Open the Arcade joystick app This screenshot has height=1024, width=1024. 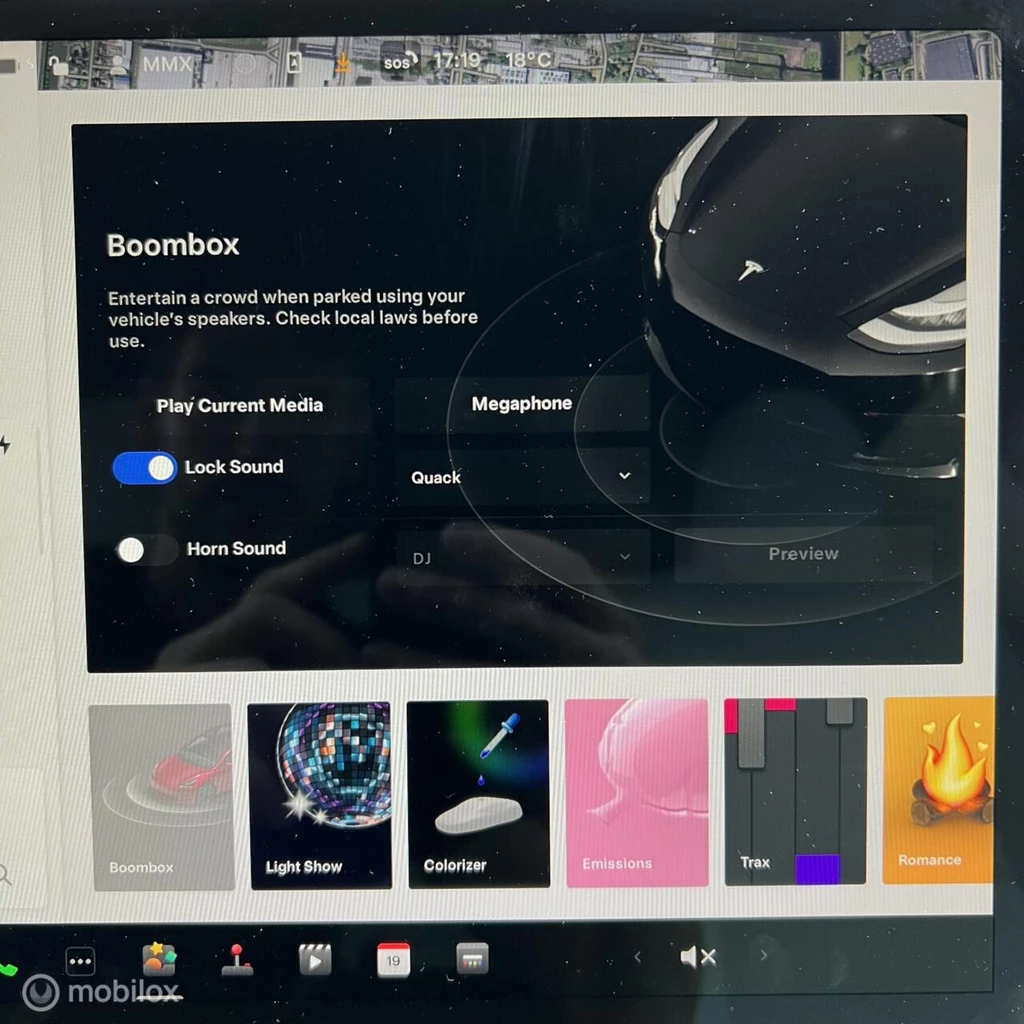click(237, 959)
